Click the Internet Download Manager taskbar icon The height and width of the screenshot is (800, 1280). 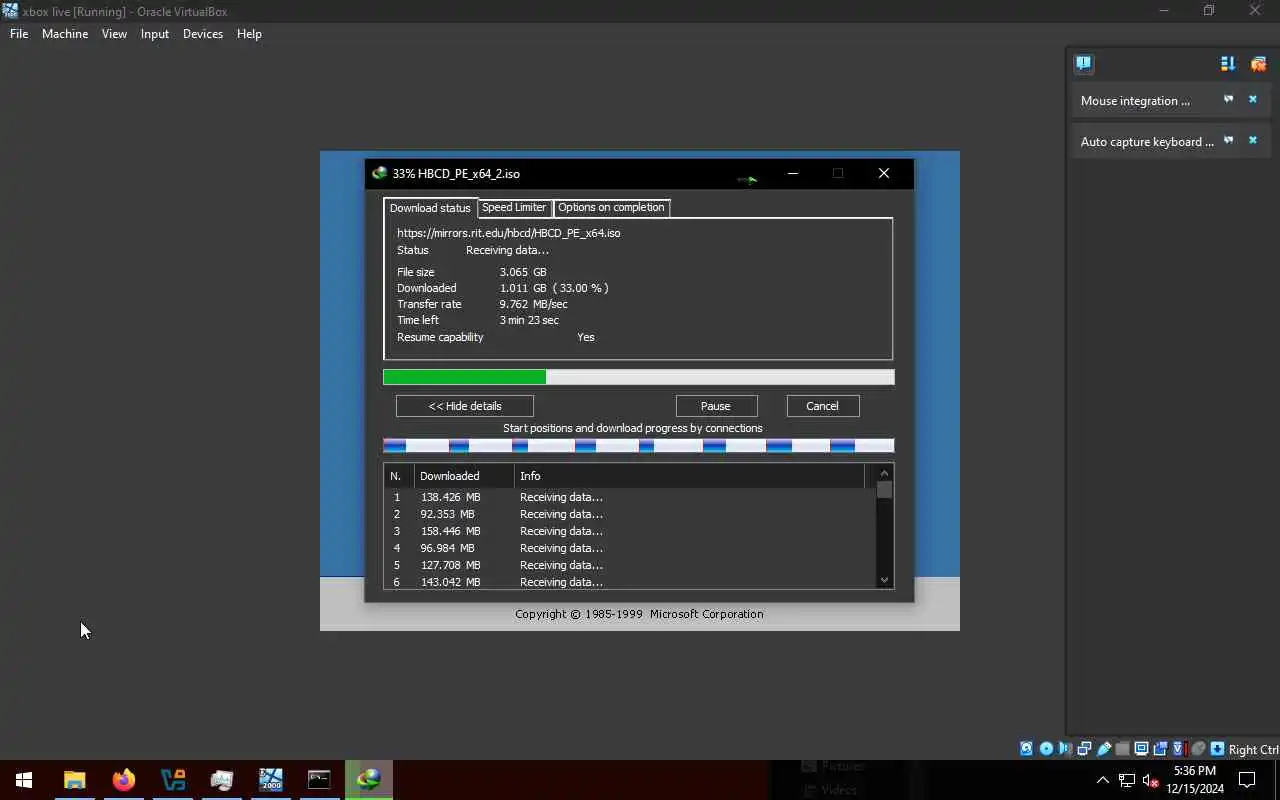tap(369, 780)
